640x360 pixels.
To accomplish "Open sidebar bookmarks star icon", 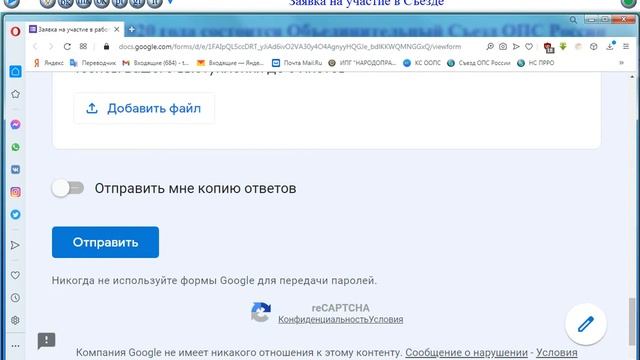I will [x=15, y=94].
